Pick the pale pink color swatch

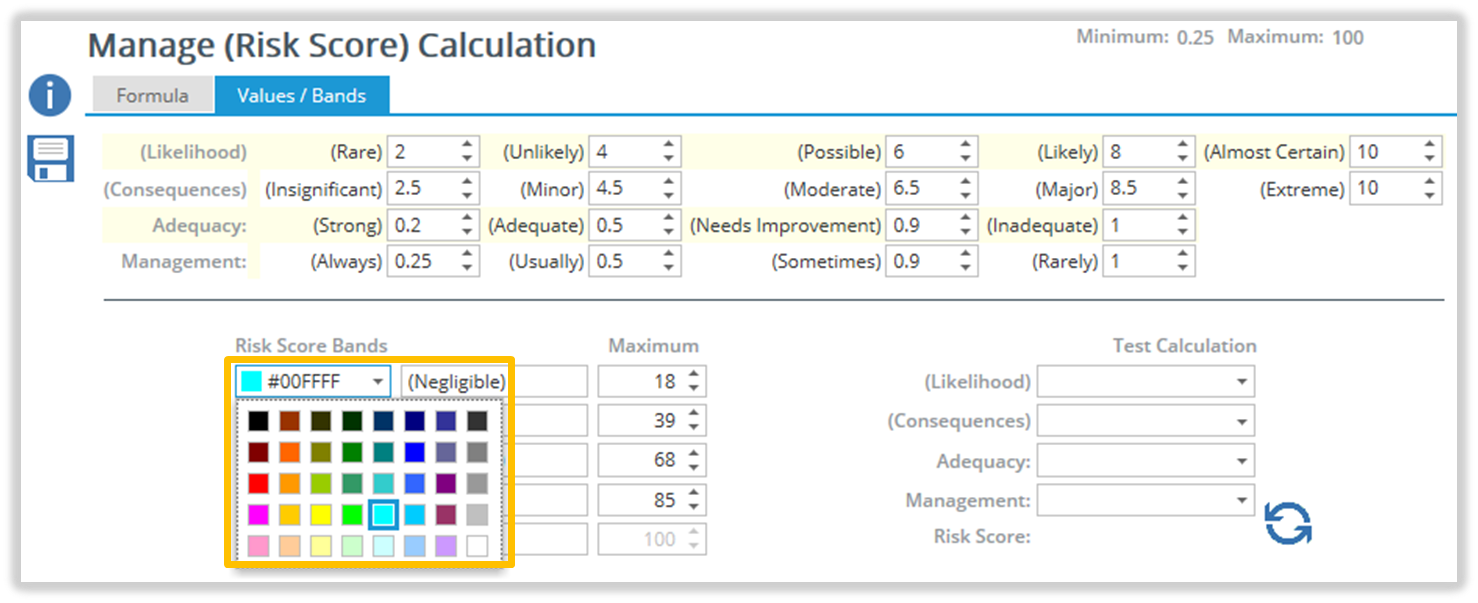click(259, 546)
